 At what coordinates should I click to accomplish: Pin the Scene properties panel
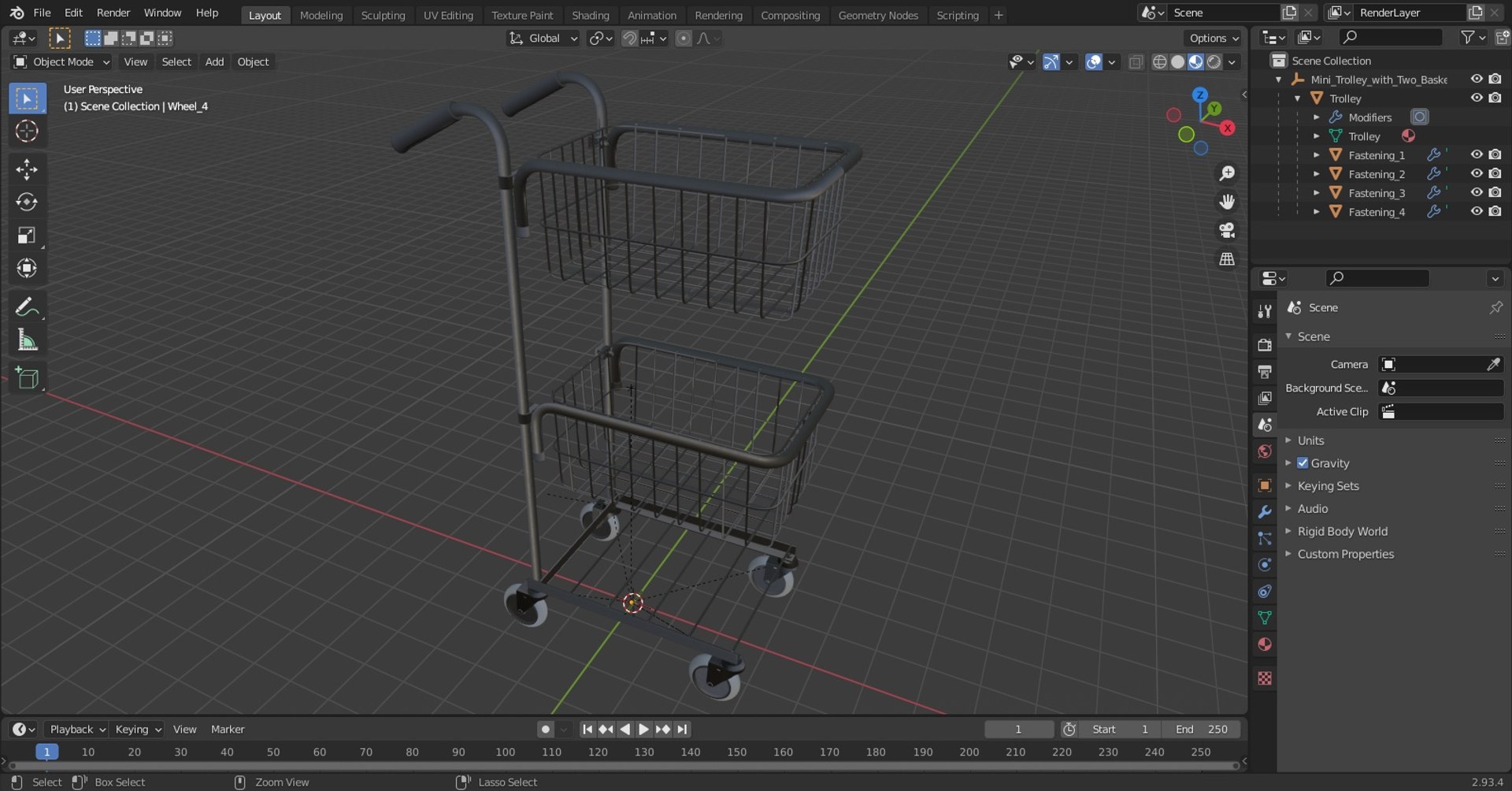(1495, 307)
